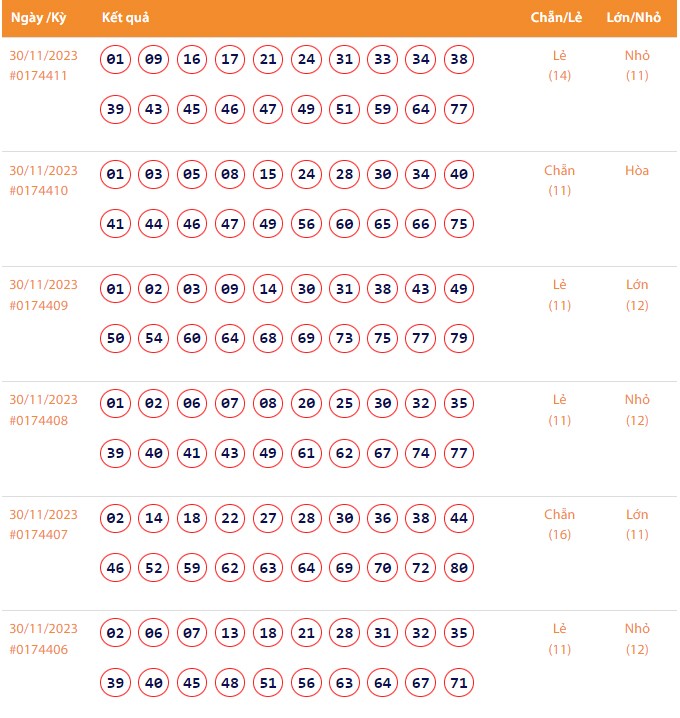Click ball 71 in draw #0174406

click(x=459, y=683)
